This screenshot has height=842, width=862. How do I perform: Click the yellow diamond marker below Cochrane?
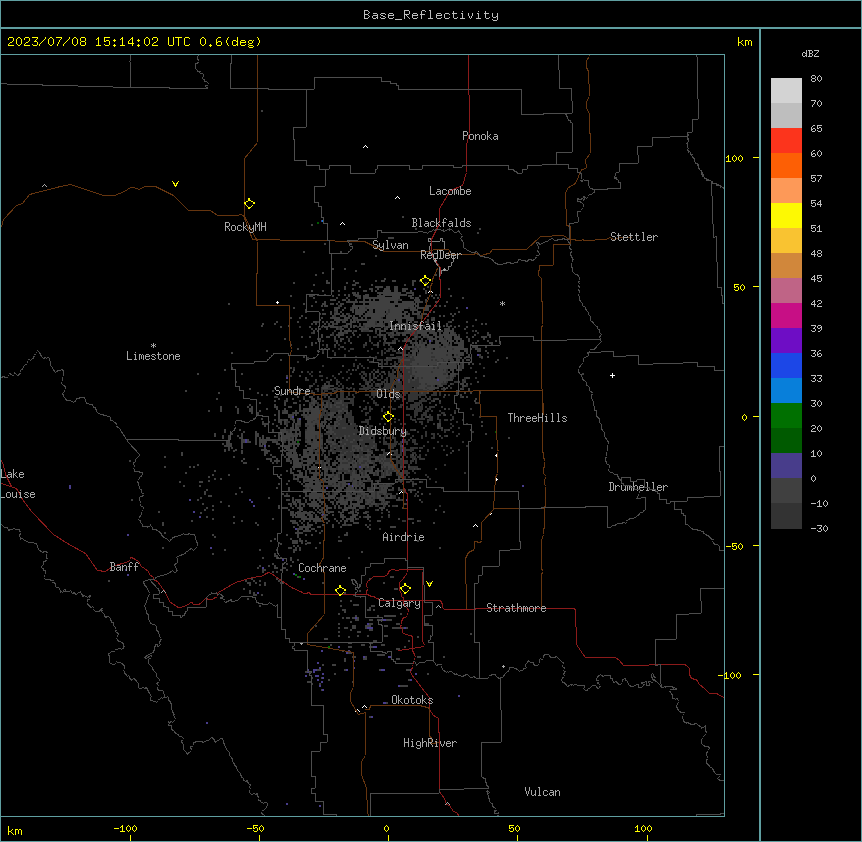(x=340, y=590)
